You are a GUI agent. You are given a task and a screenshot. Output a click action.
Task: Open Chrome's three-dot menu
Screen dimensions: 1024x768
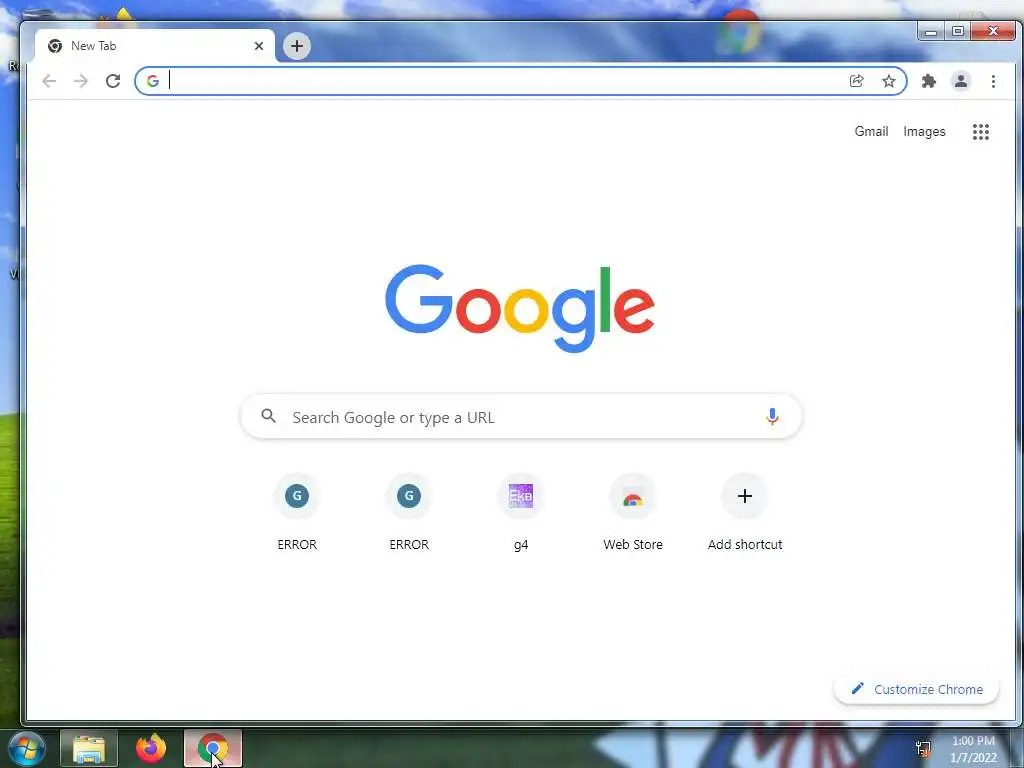click(x=993, y=81)
